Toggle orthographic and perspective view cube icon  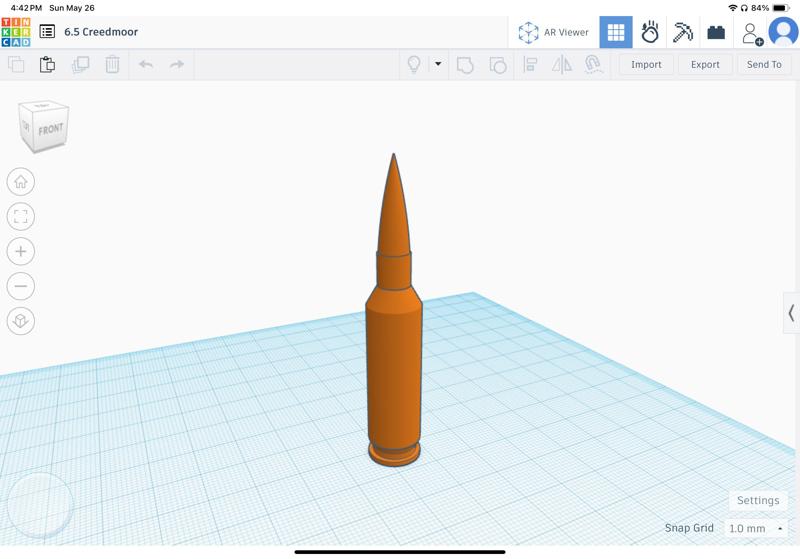(x=21, y=321)
